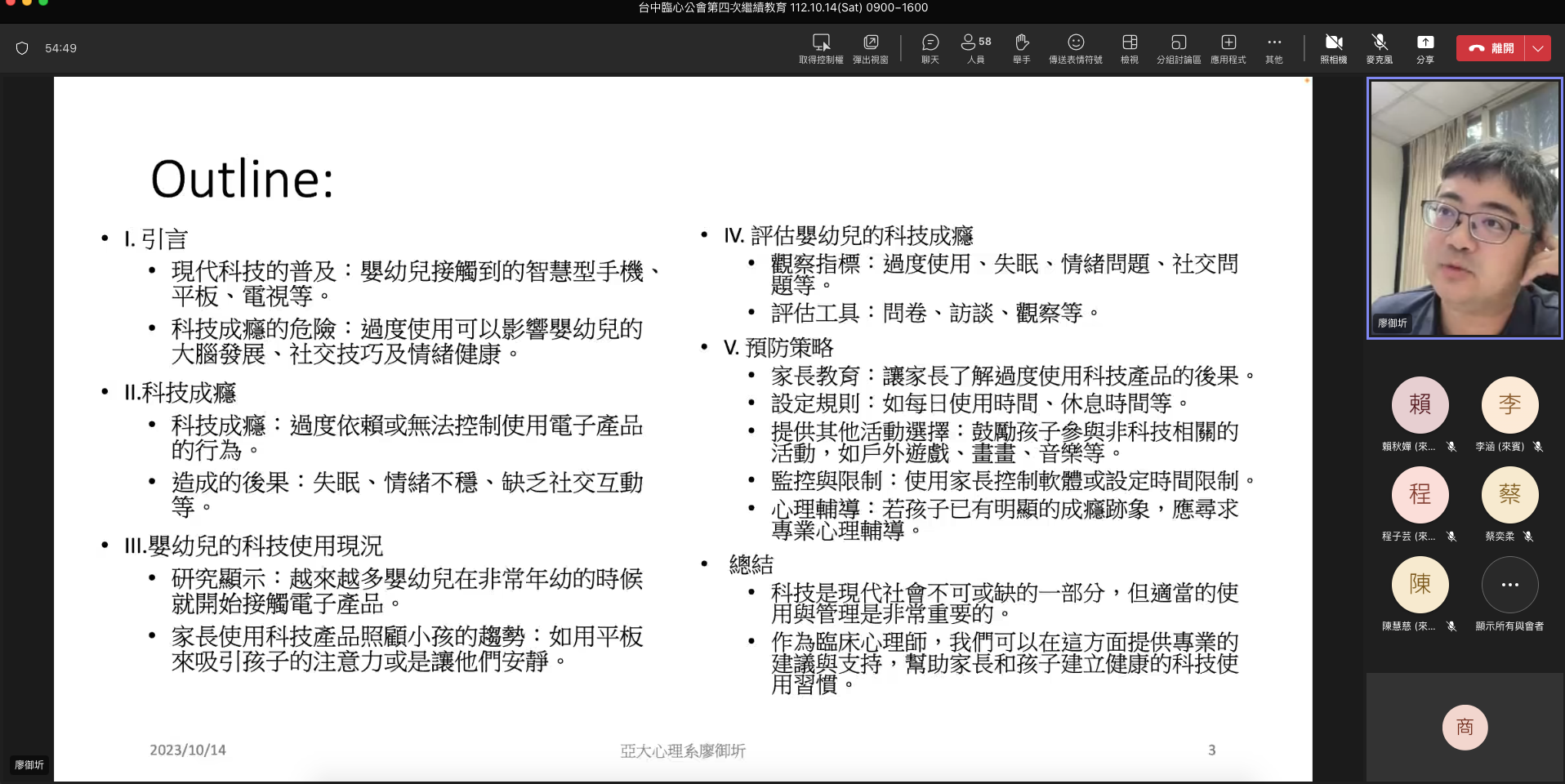Click the heading IV. 評估嬰幼兒的科技成癮
This screenshot has width=1565, height=784.
click(x=849, y=236)
